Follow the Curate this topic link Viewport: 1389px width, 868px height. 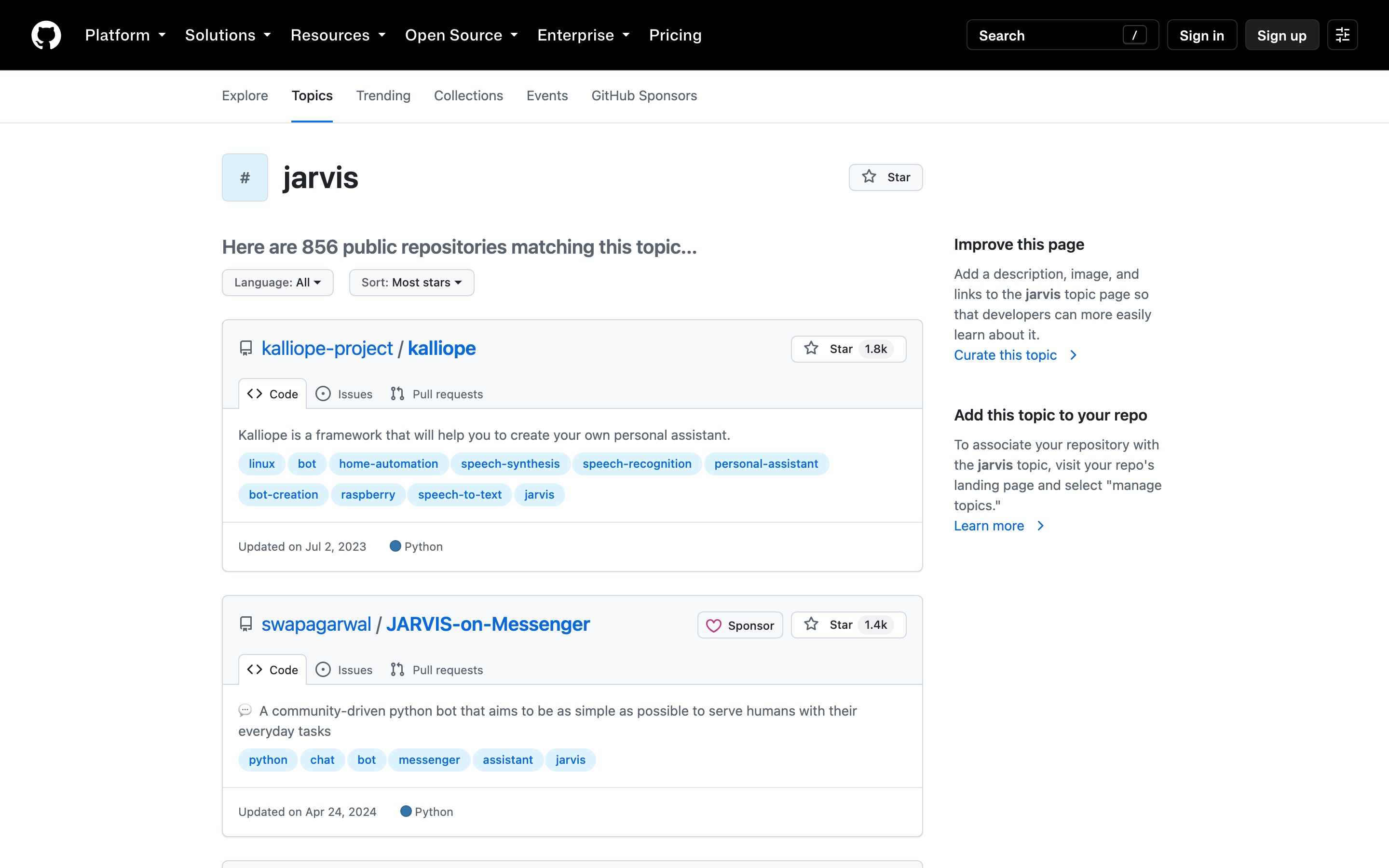coord(1015,355)
